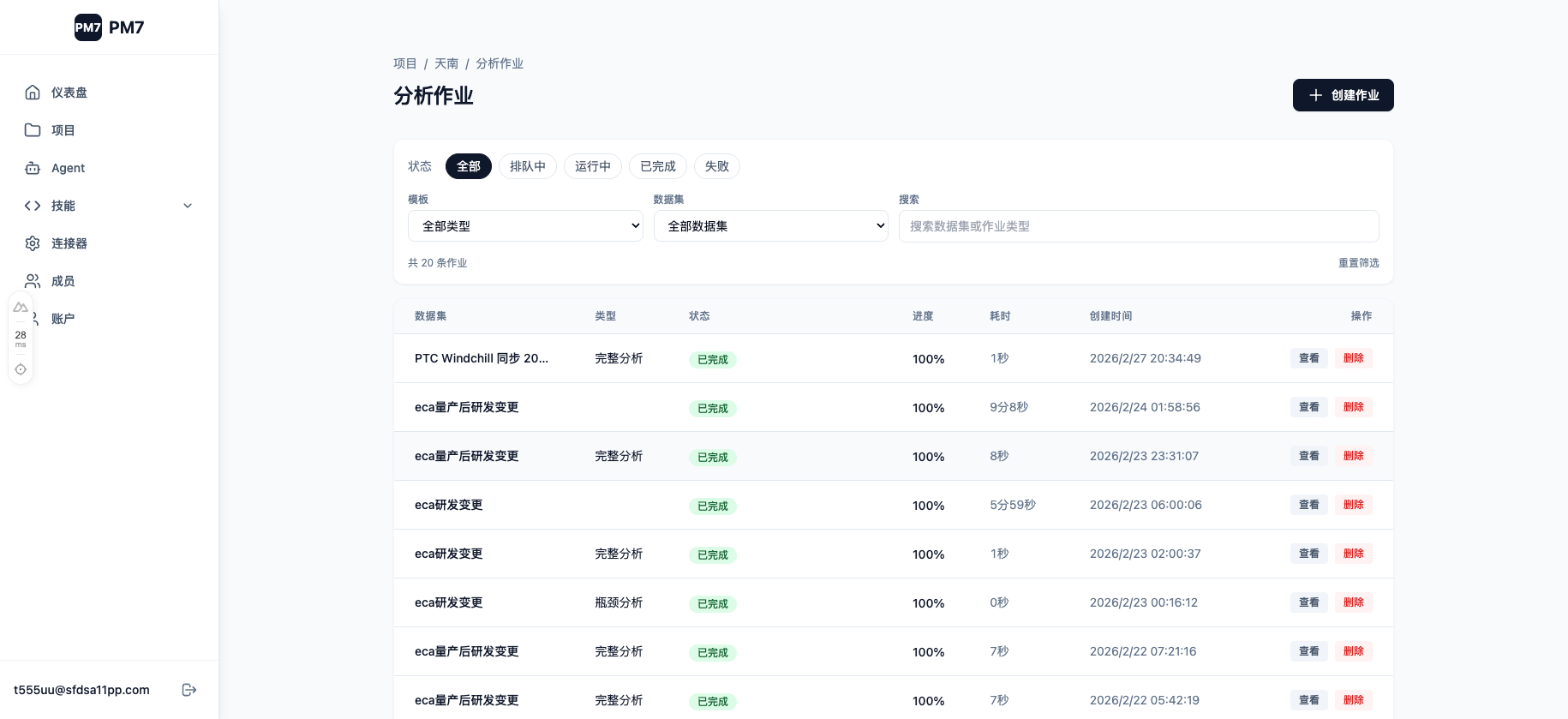Filter jobs by 已完成 status
1568x719 pixels.
[x=658, y=166]
